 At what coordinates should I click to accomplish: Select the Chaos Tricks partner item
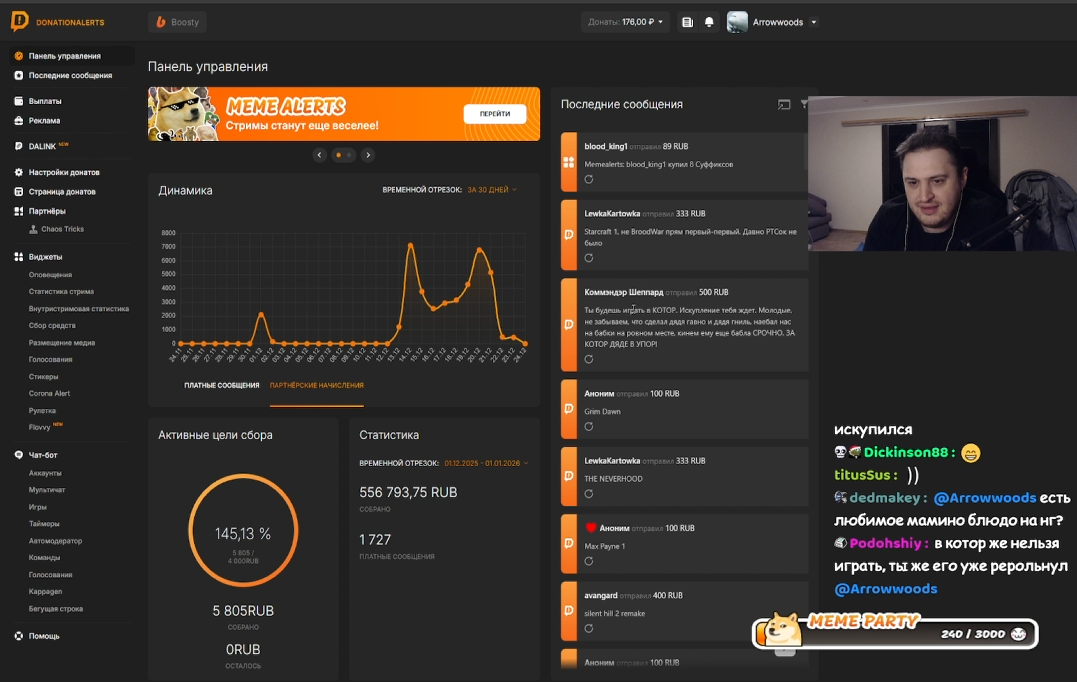click(x=62, y=229)
